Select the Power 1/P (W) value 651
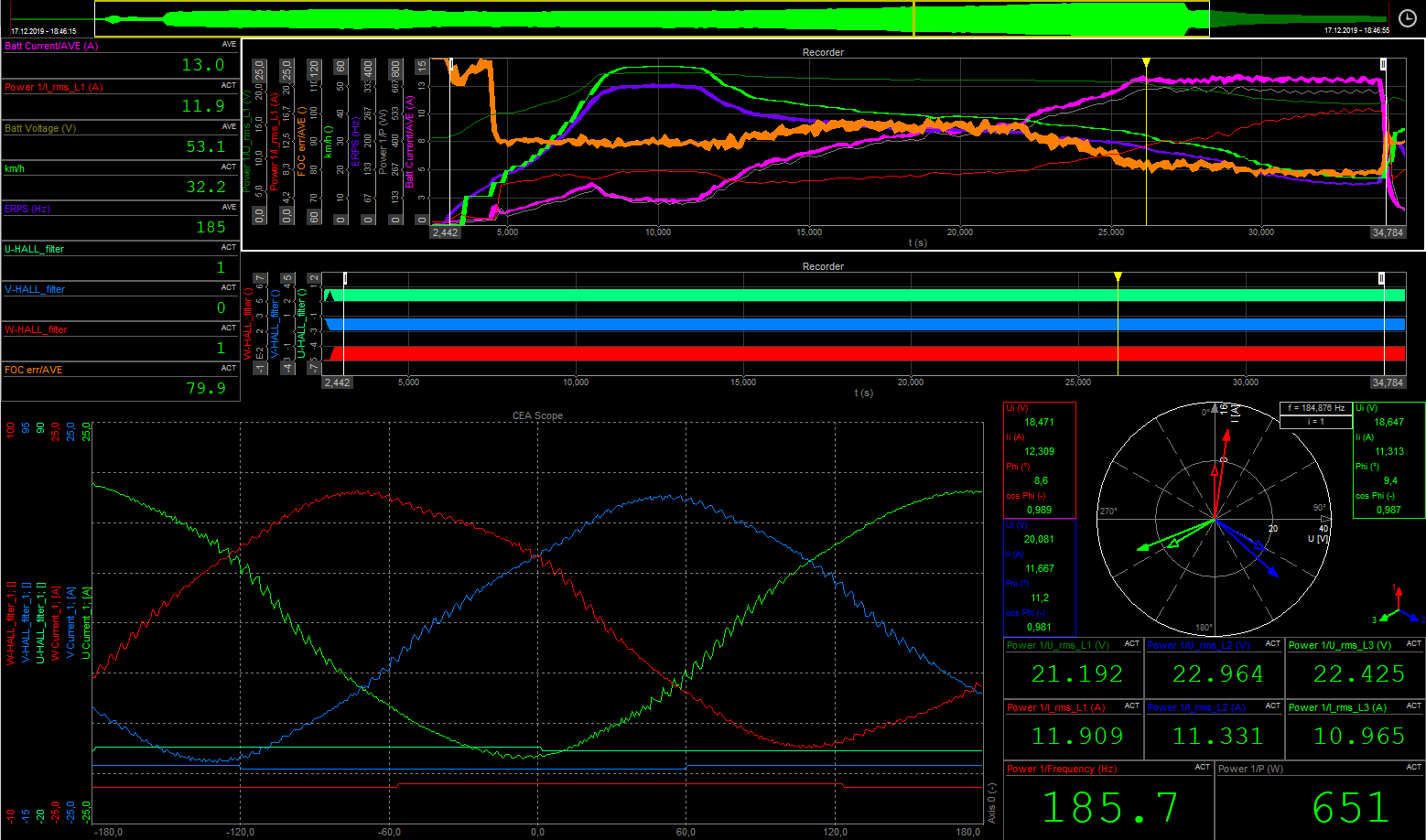The image size is (1426, 840). [x=1351, y=808]
